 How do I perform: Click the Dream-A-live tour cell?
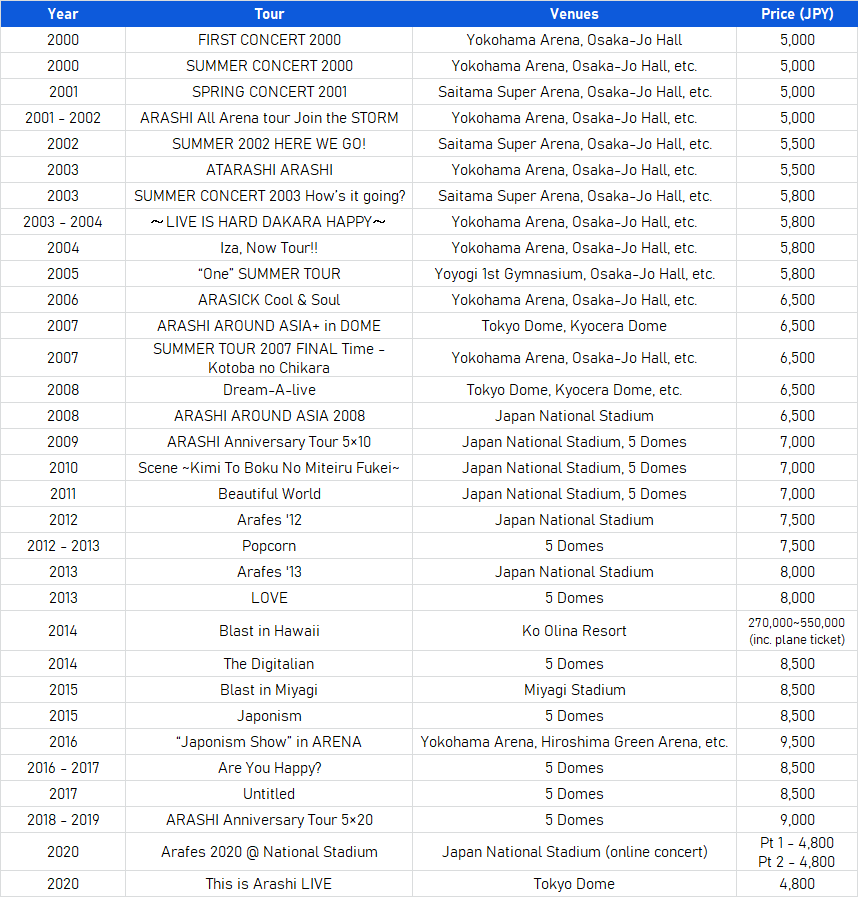pos(269,390)
